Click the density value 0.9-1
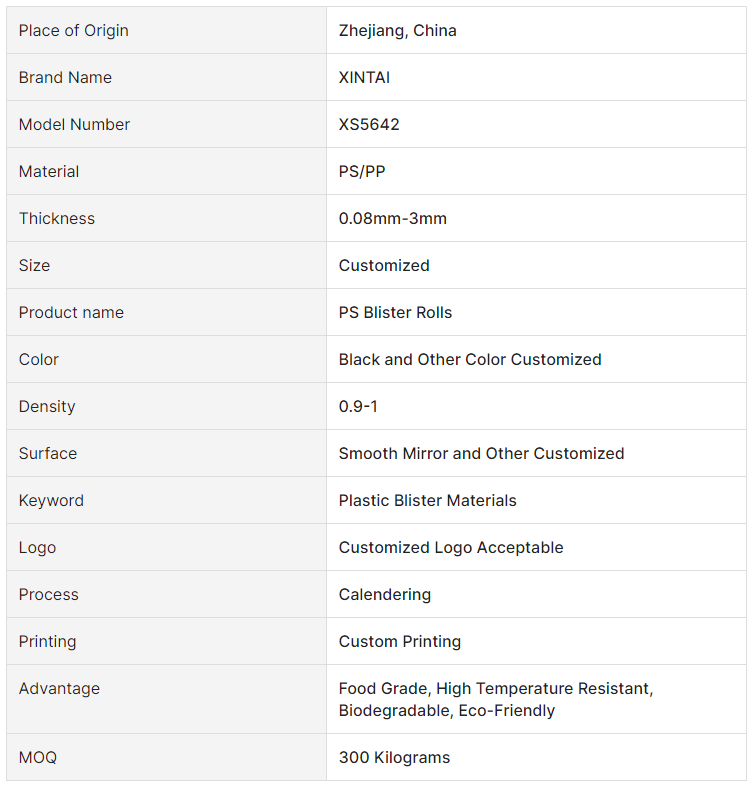753x787 pixels. coord(358,406)
